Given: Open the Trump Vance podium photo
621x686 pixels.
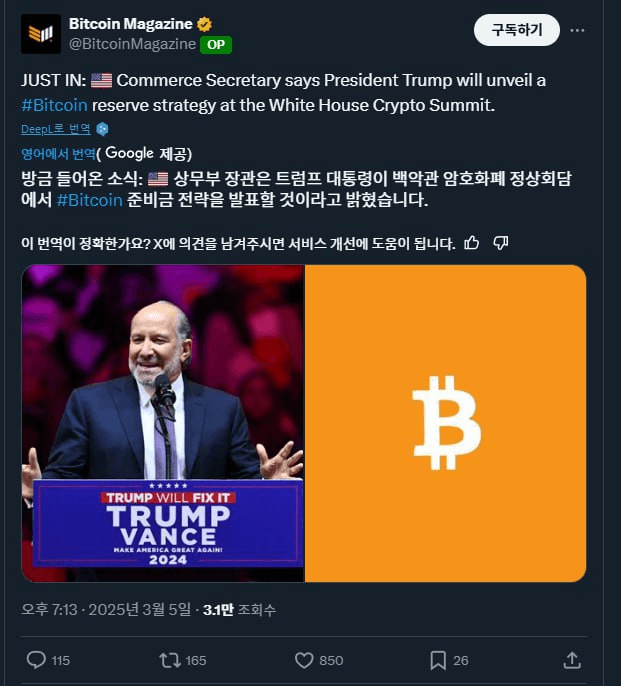Looking at the screenshot, I should coord(162,423).
